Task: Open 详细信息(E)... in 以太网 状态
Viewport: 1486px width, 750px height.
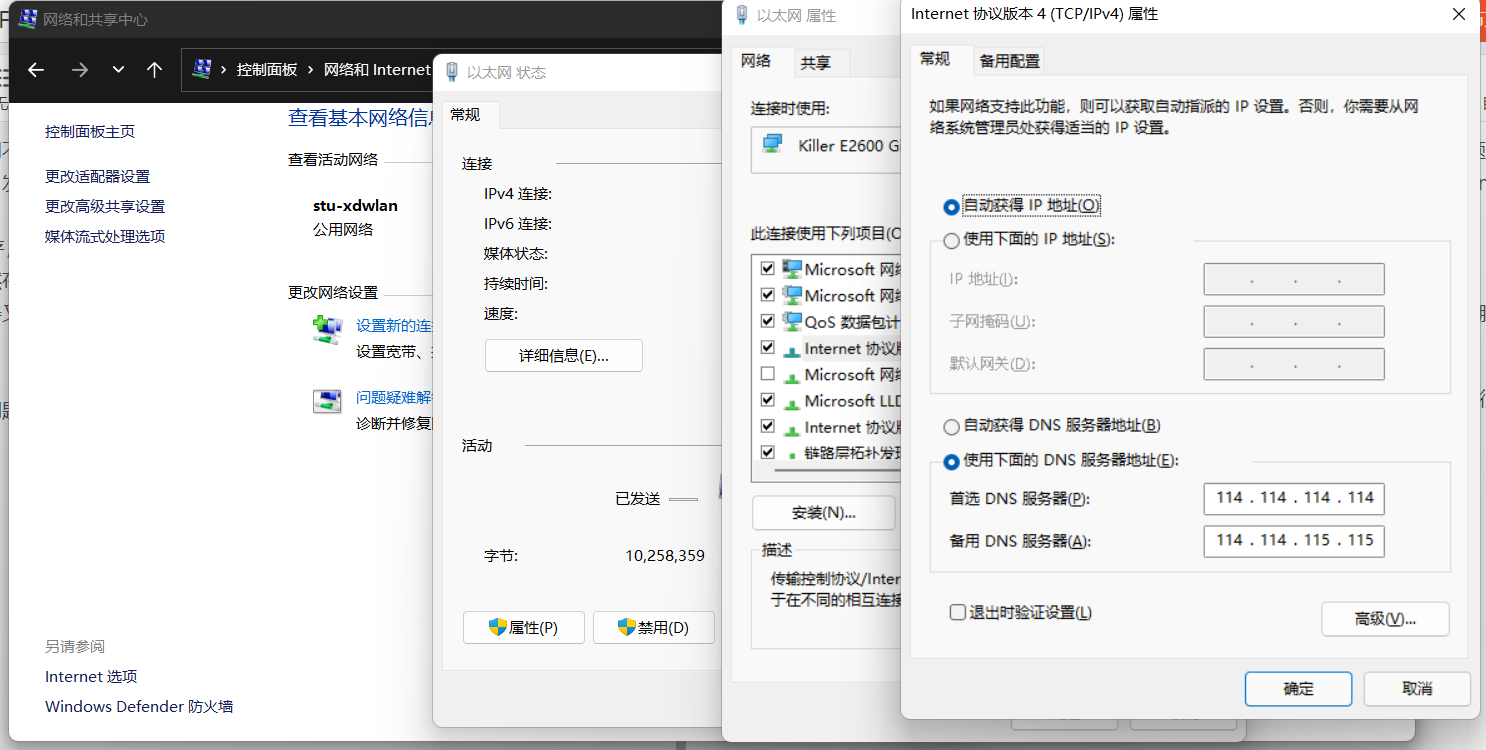Action: tap(564, 355)
